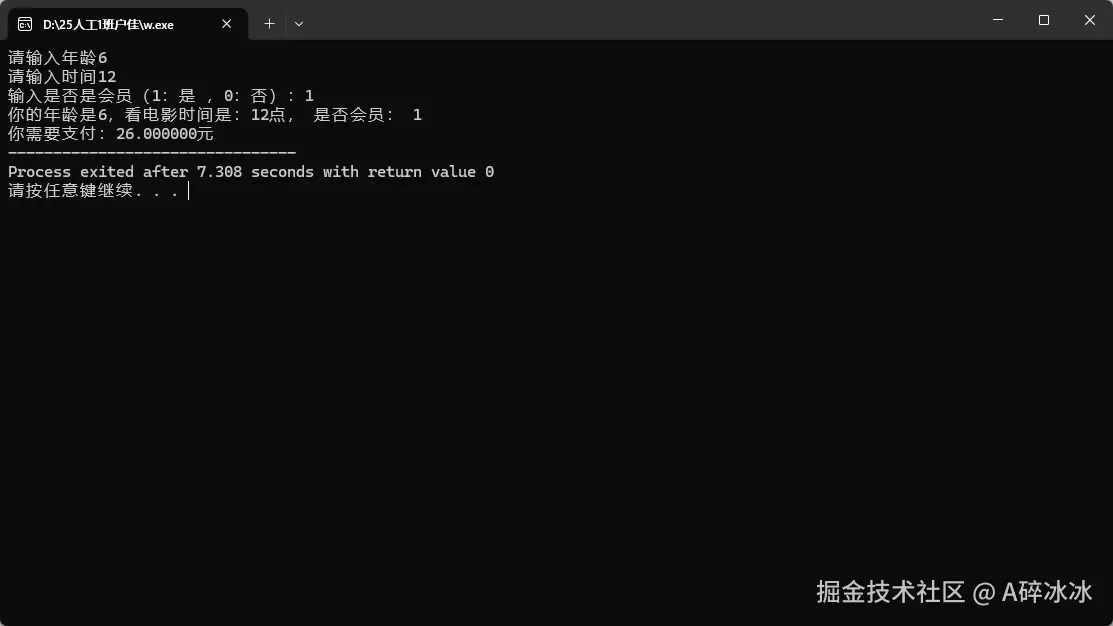Image resolution: width=1113 pixels, height=626 pixels.
Task: Click the empty title bar area beside the tabs
Action: (x=639, y=20)
